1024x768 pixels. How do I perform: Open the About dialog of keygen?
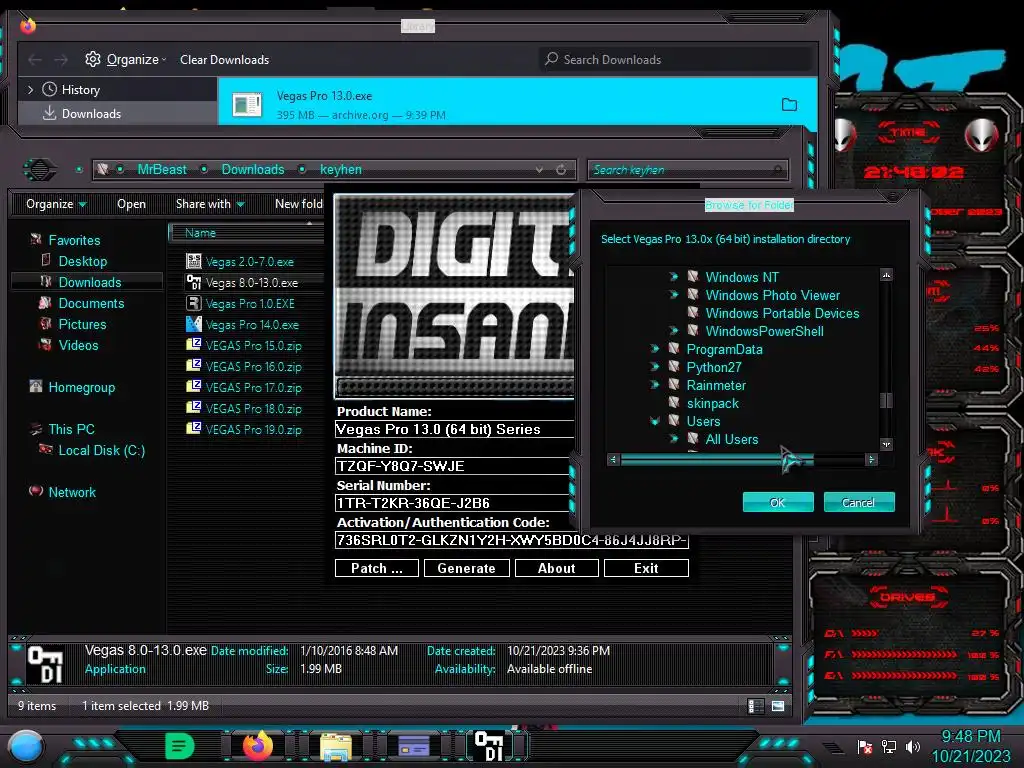click(556, 568)
